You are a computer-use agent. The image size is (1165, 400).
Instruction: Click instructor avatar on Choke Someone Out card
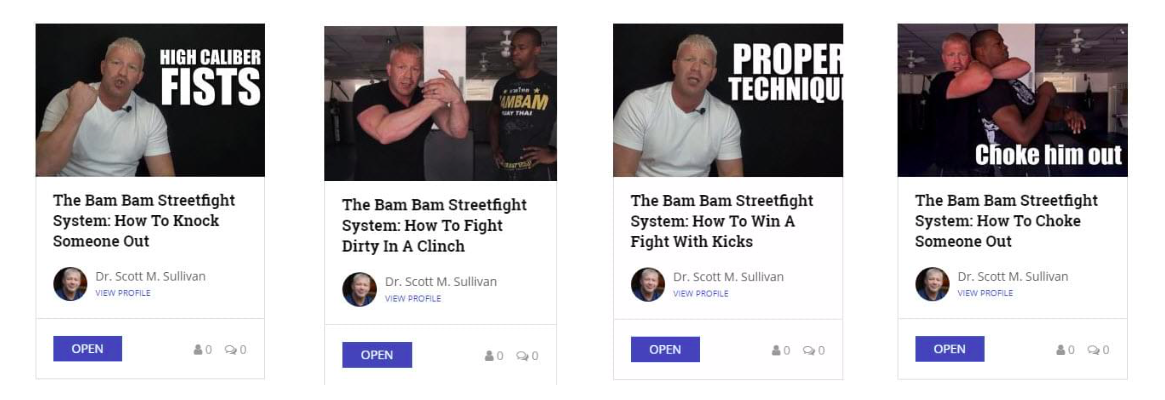tap(932, 284)
